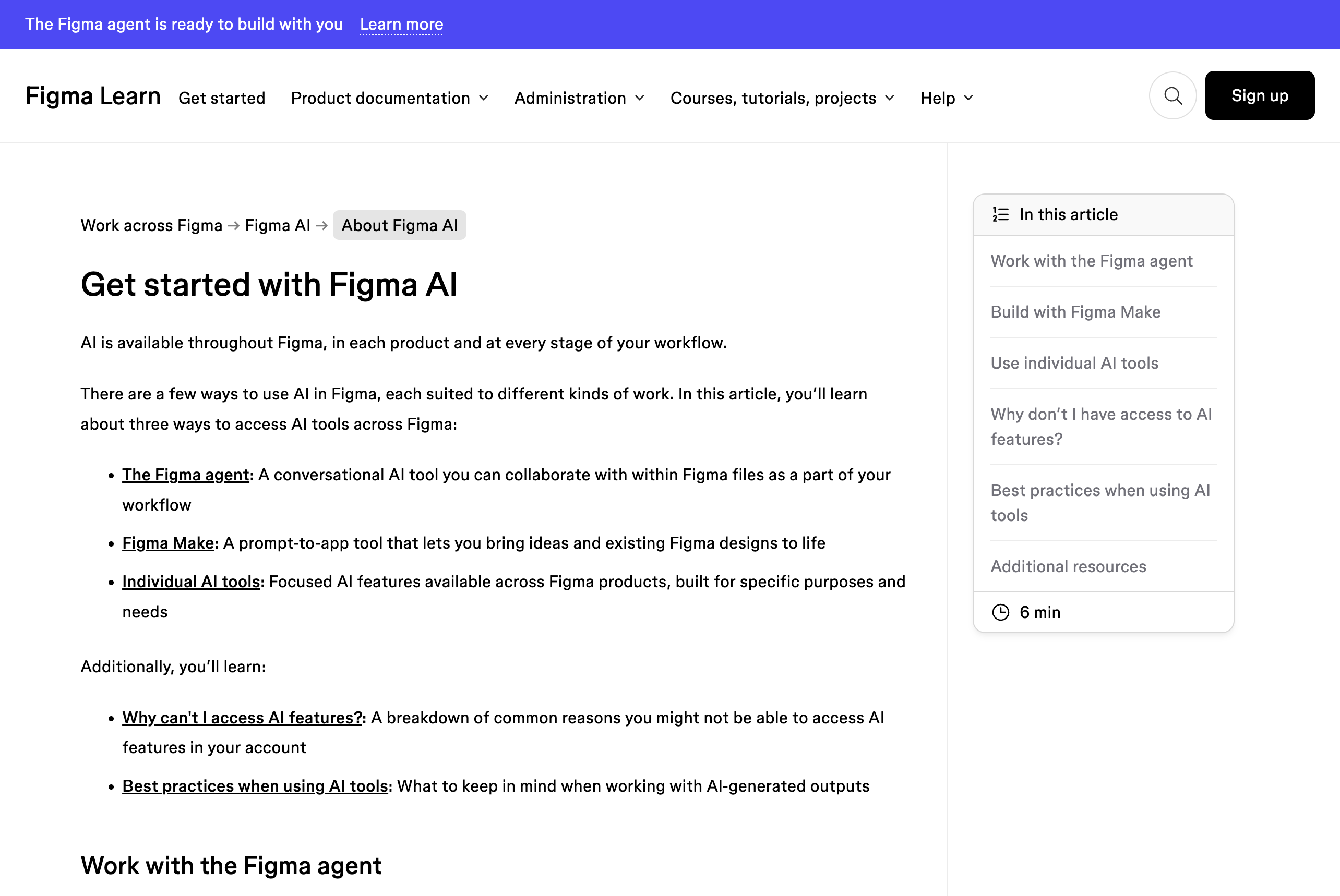Screen dimensions: 1340x896
Task: Click Why can't I access AI features? link
Action: 243,718
